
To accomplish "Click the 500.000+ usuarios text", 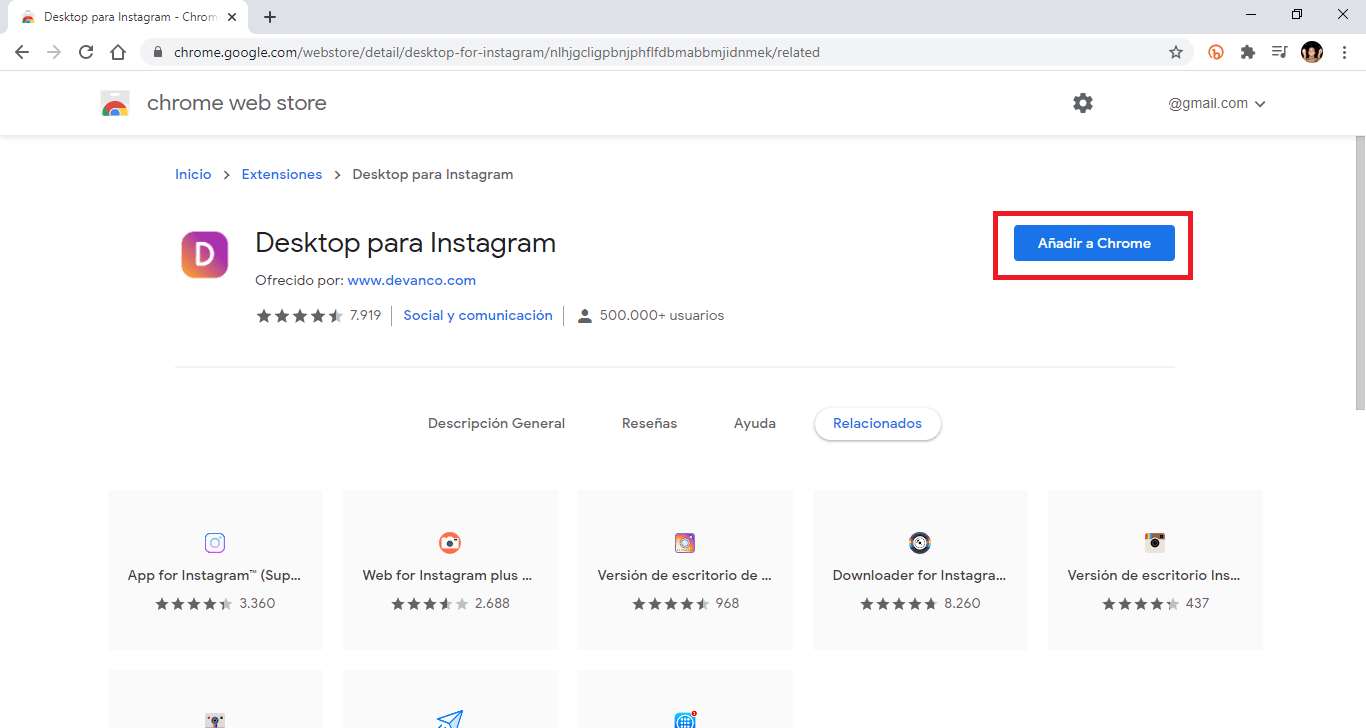I will tap(661, 315).
